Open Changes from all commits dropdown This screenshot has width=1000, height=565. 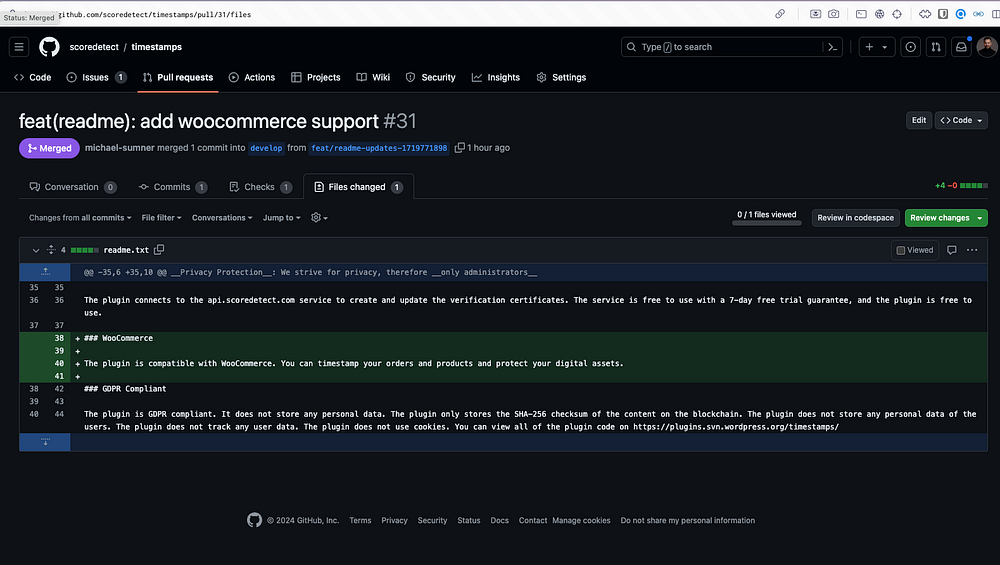click(80, 217)
